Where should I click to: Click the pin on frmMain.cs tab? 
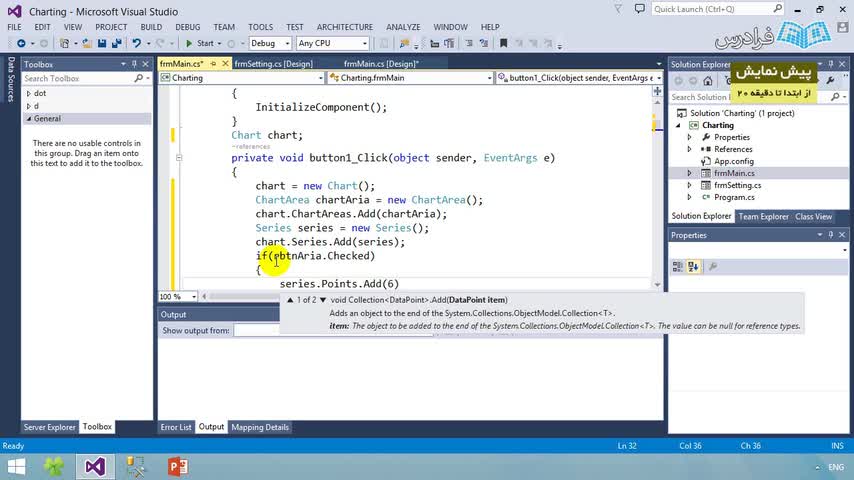coord(213,64)
